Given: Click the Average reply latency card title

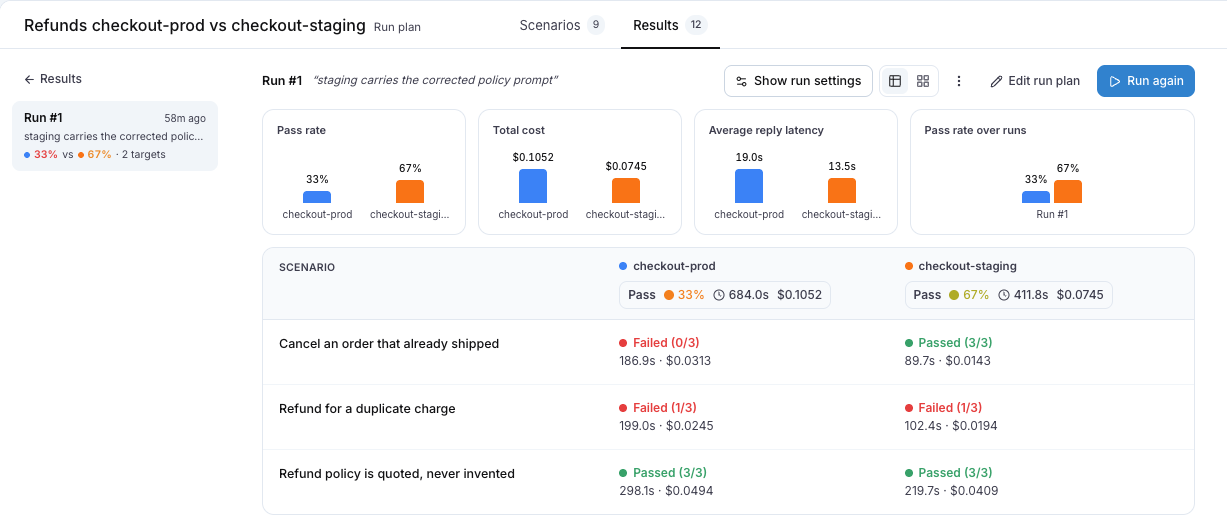Looking at the screenshot, I should pos(766,130).
